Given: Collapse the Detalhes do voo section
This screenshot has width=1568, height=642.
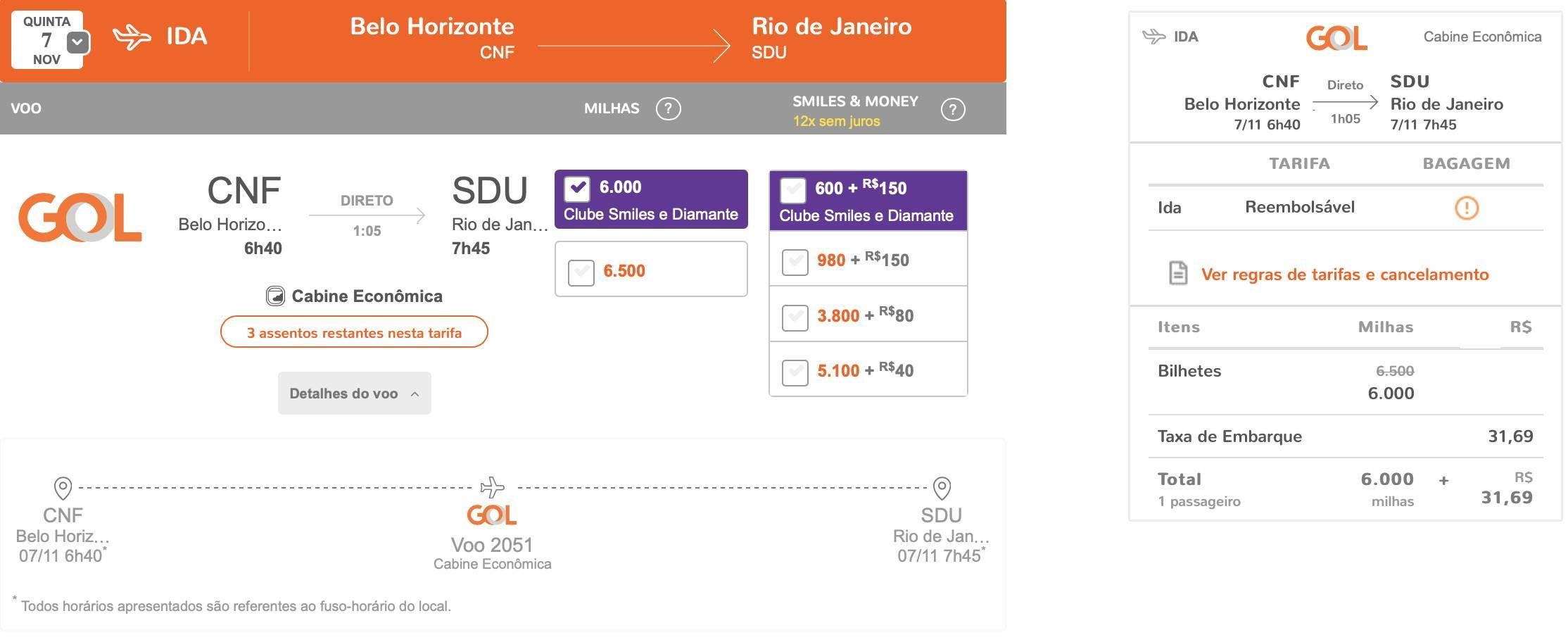Looking at the screenshot, I should [x=354, y=394].
